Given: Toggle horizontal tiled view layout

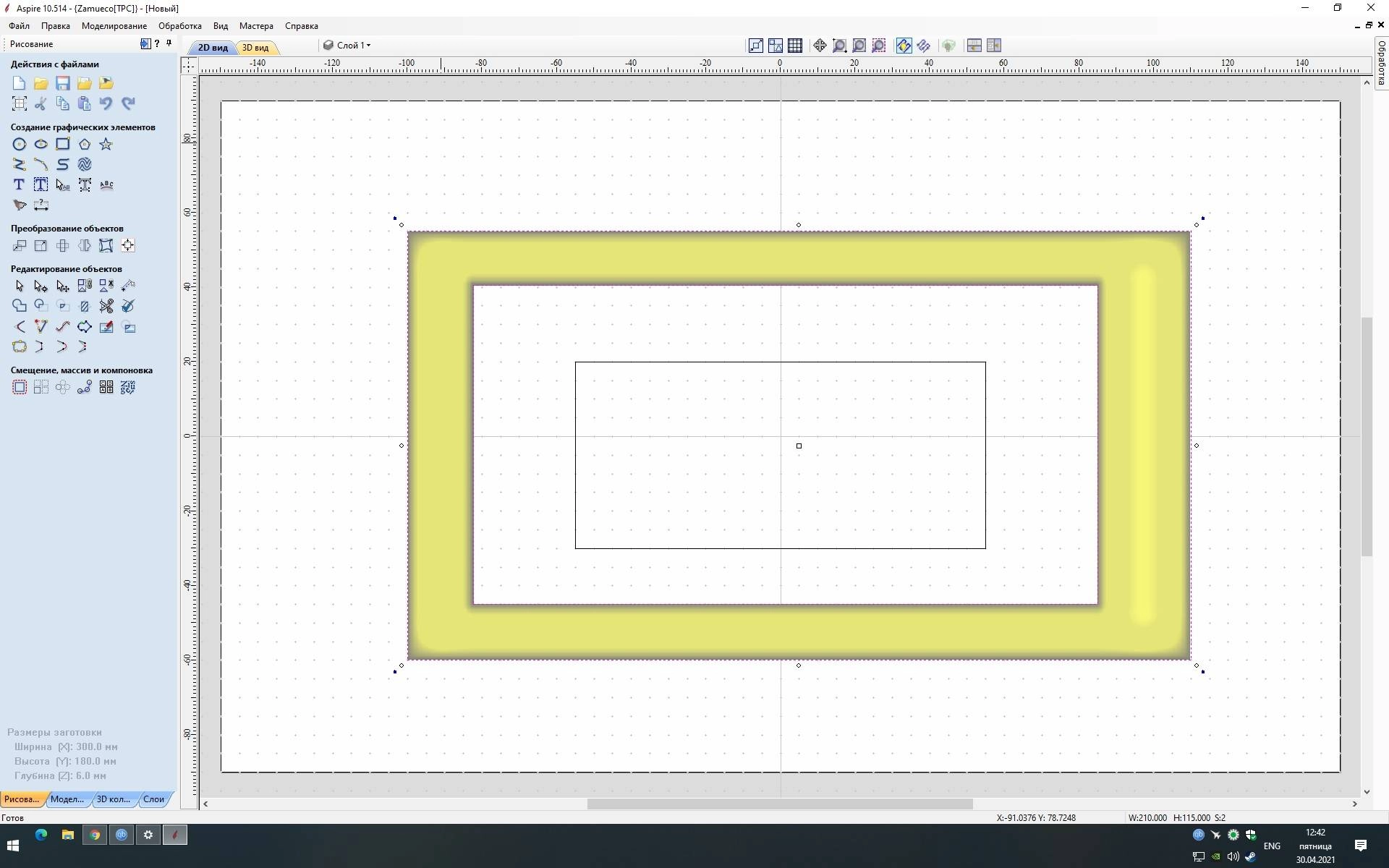Looking at the screenshot, I should pos(974,46).
